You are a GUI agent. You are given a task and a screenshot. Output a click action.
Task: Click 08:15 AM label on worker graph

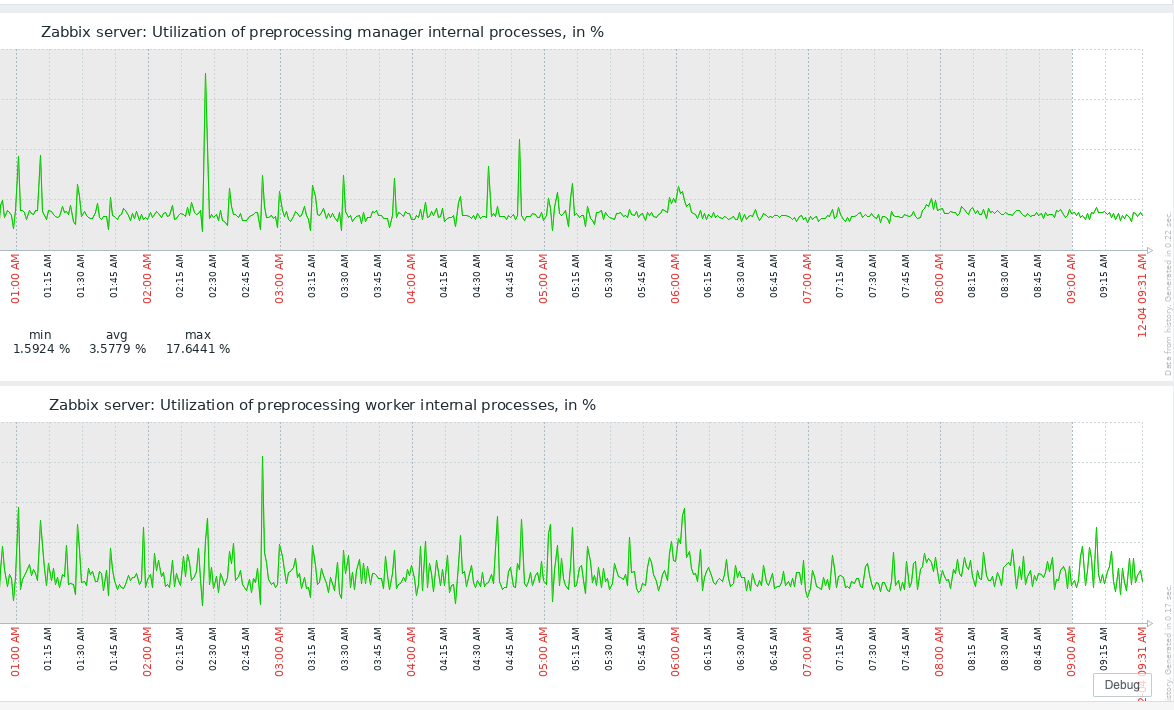(x=972, y=649)
